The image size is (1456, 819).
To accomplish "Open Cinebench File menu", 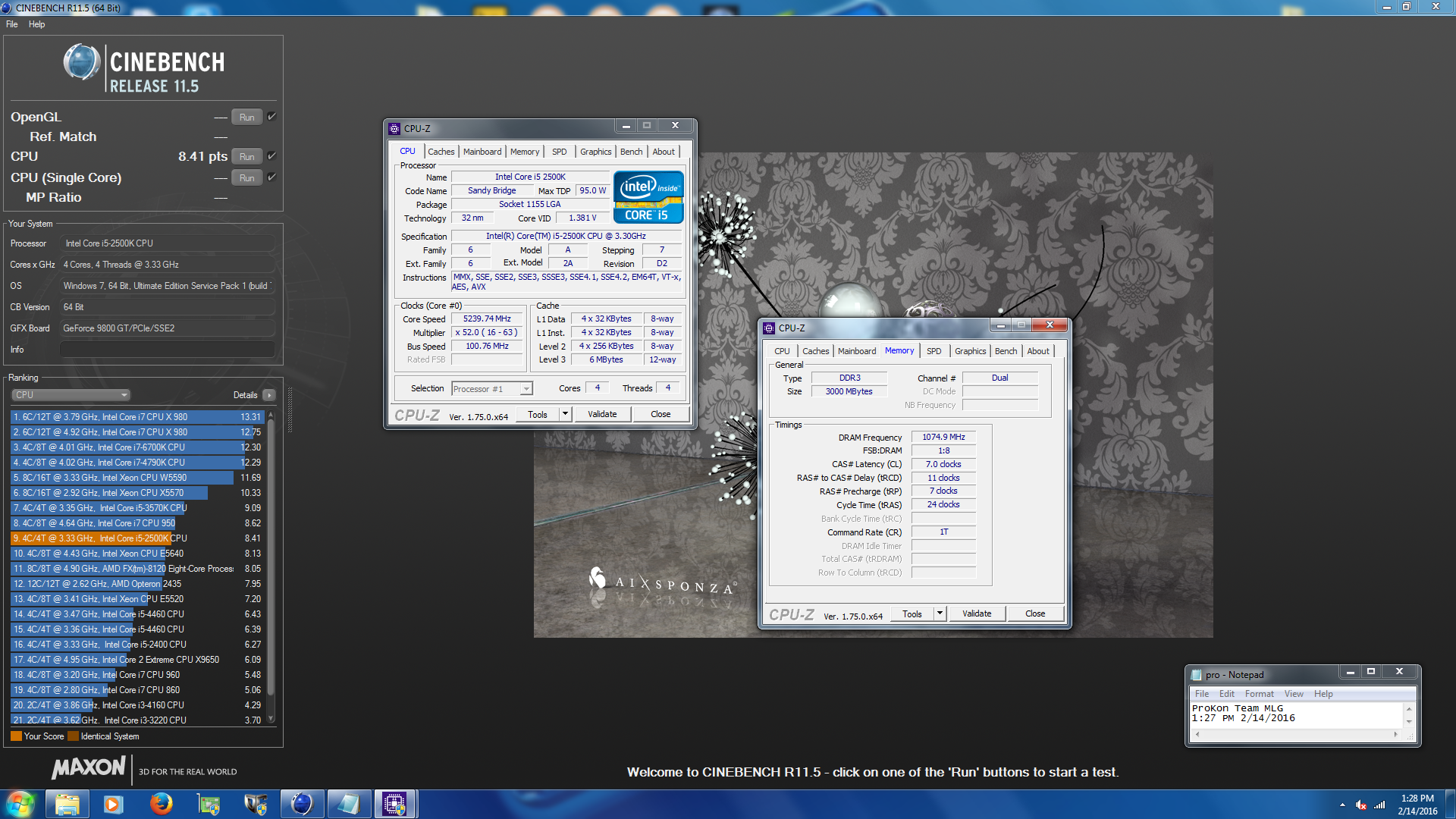I will (12, 24).
